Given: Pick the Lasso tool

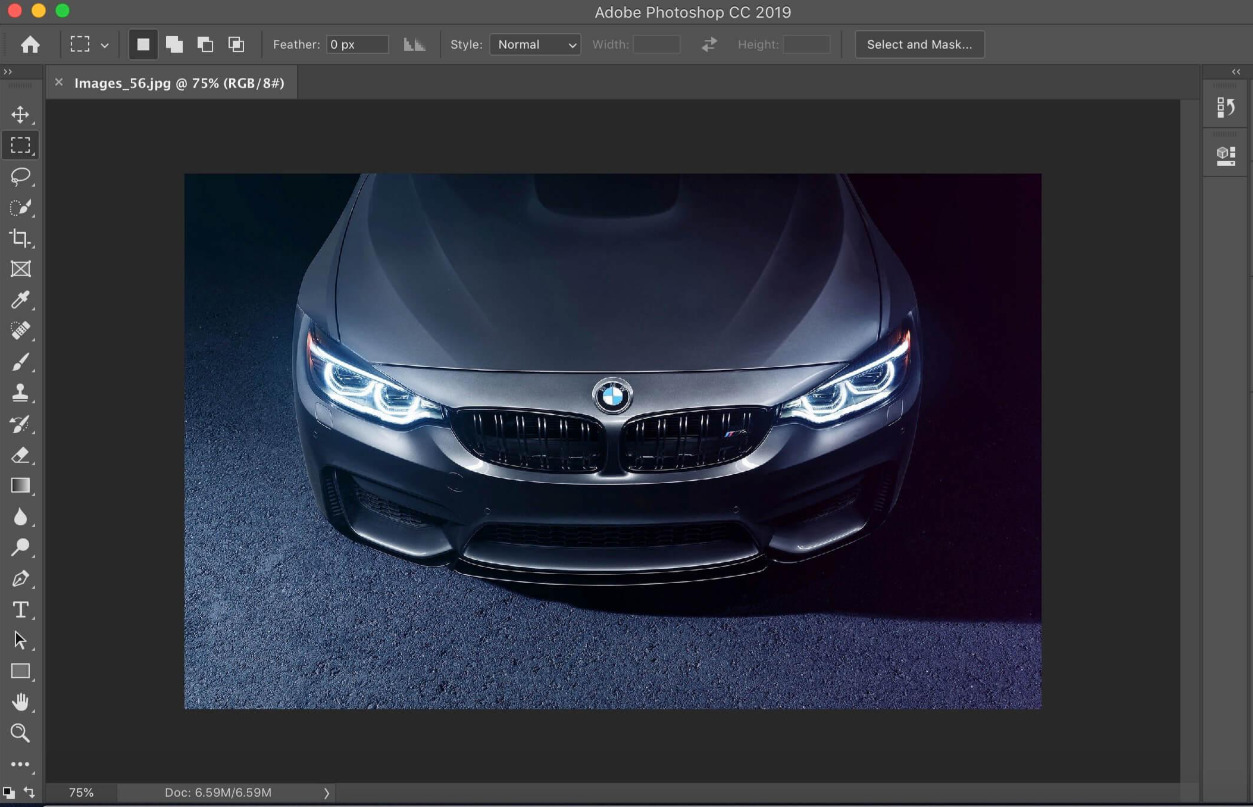Looking at the screenshot, I should [20, 177].
